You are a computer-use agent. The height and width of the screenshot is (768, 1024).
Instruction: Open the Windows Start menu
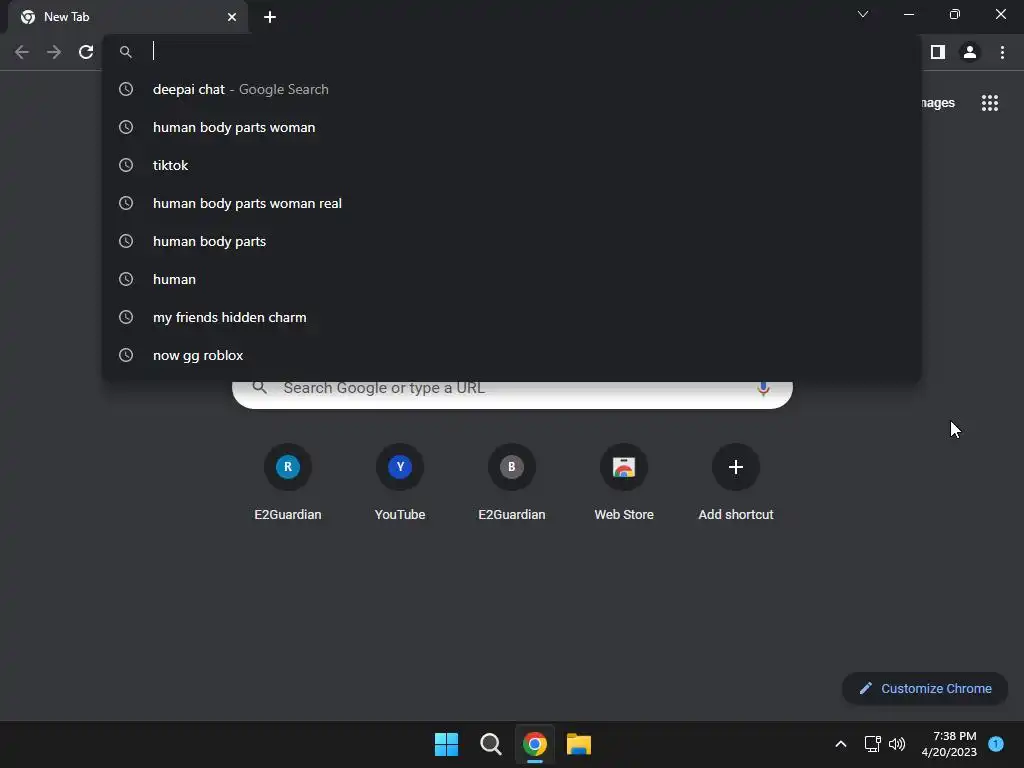click(x=446, y=744)
